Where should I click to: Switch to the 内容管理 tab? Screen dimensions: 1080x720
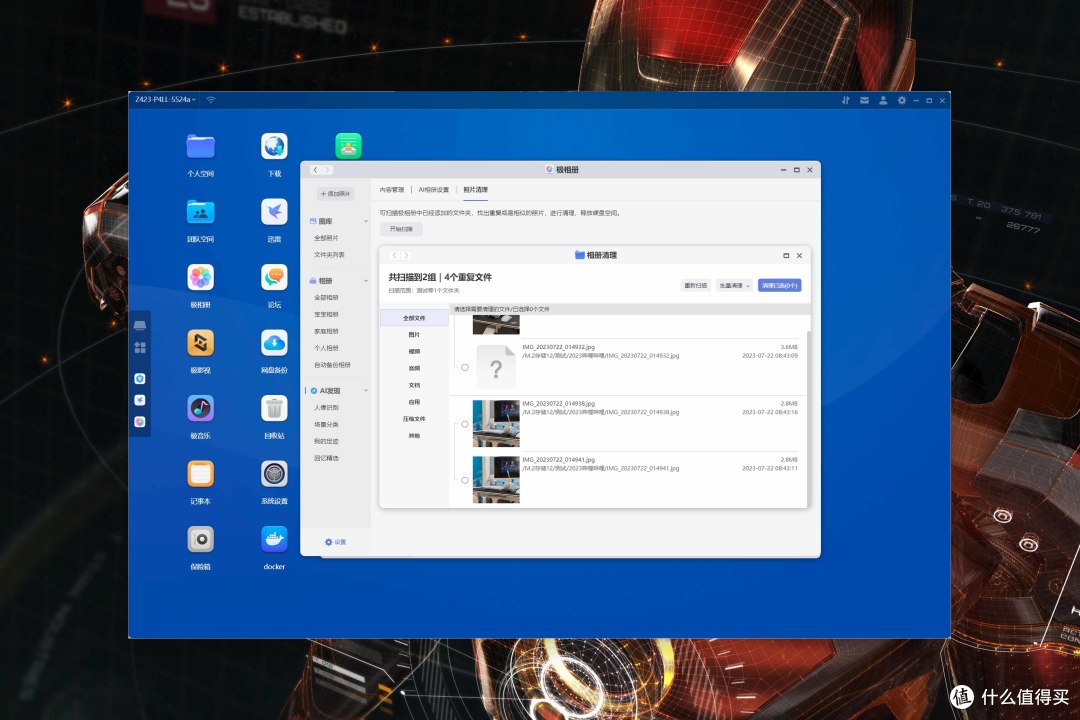[391, 189]
